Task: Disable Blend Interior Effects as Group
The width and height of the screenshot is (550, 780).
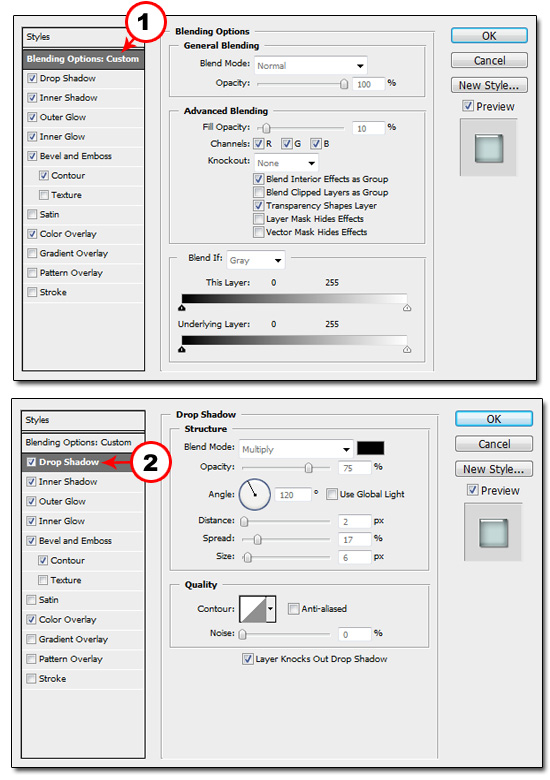Action: click(259, 179)
